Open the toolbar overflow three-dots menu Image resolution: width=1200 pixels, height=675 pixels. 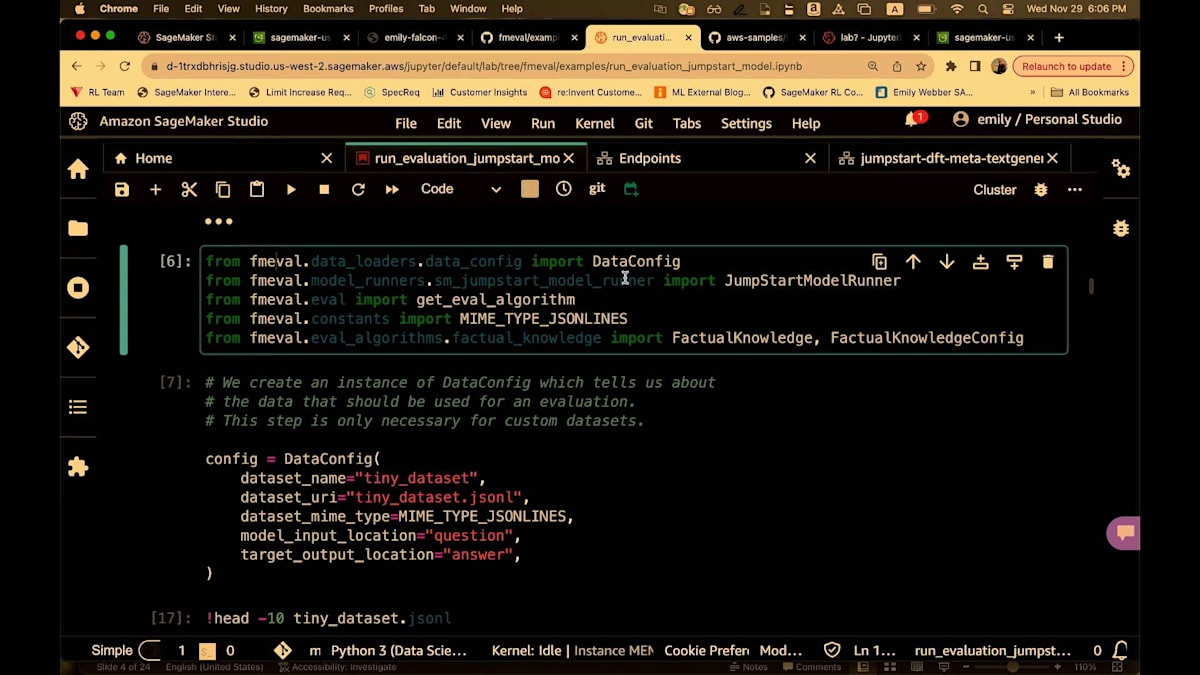pyautogui.click(x=1075, y=189)
